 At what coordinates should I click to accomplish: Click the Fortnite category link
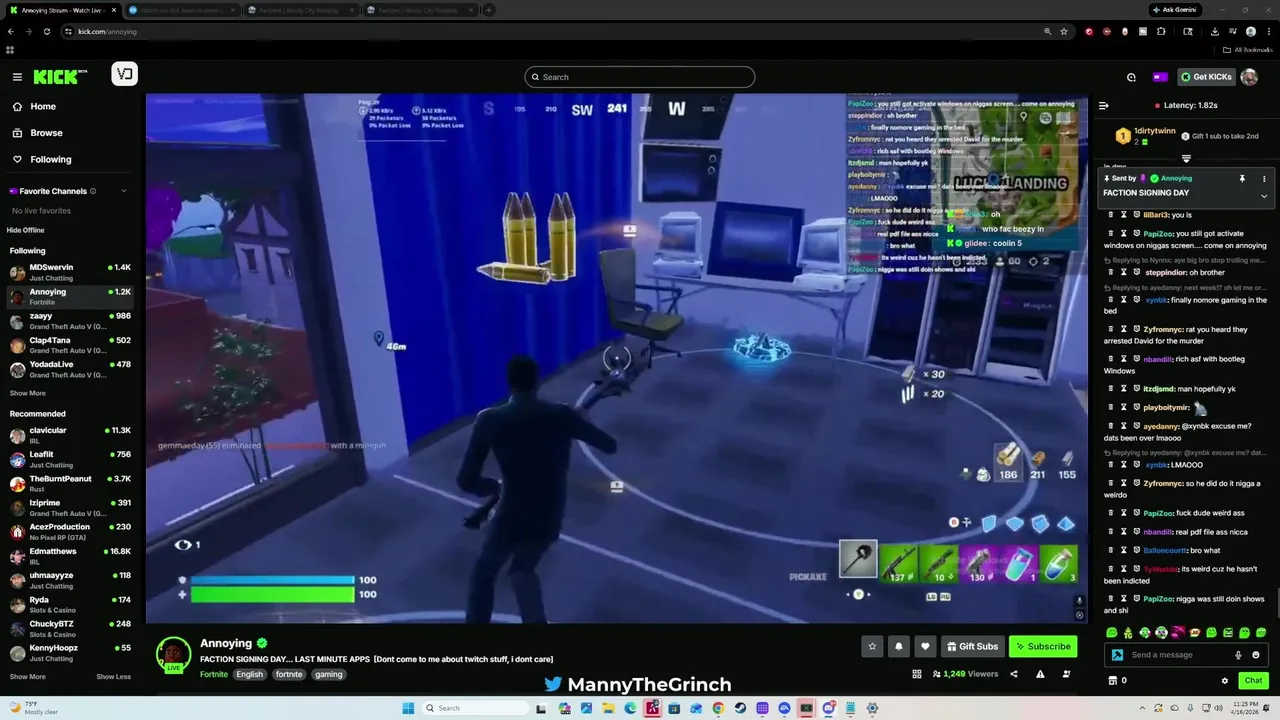(x=214, y=674)
